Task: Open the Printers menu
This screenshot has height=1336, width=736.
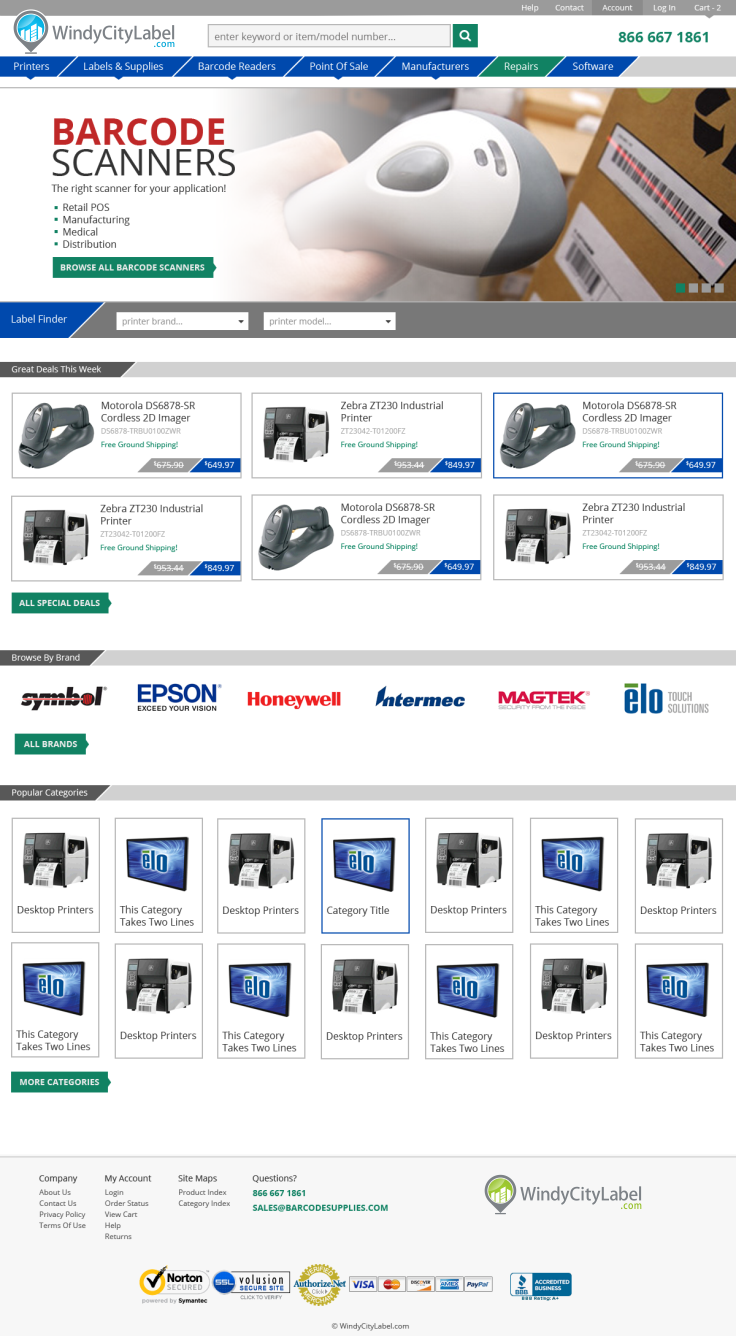Action: (x=31, y=66)
